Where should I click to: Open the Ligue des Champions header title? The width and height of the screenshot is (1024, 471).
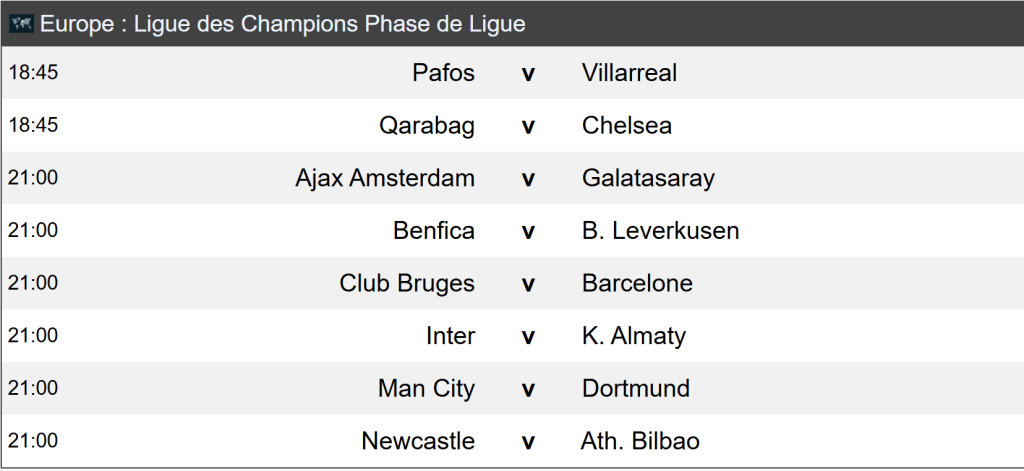click(283, 24)
